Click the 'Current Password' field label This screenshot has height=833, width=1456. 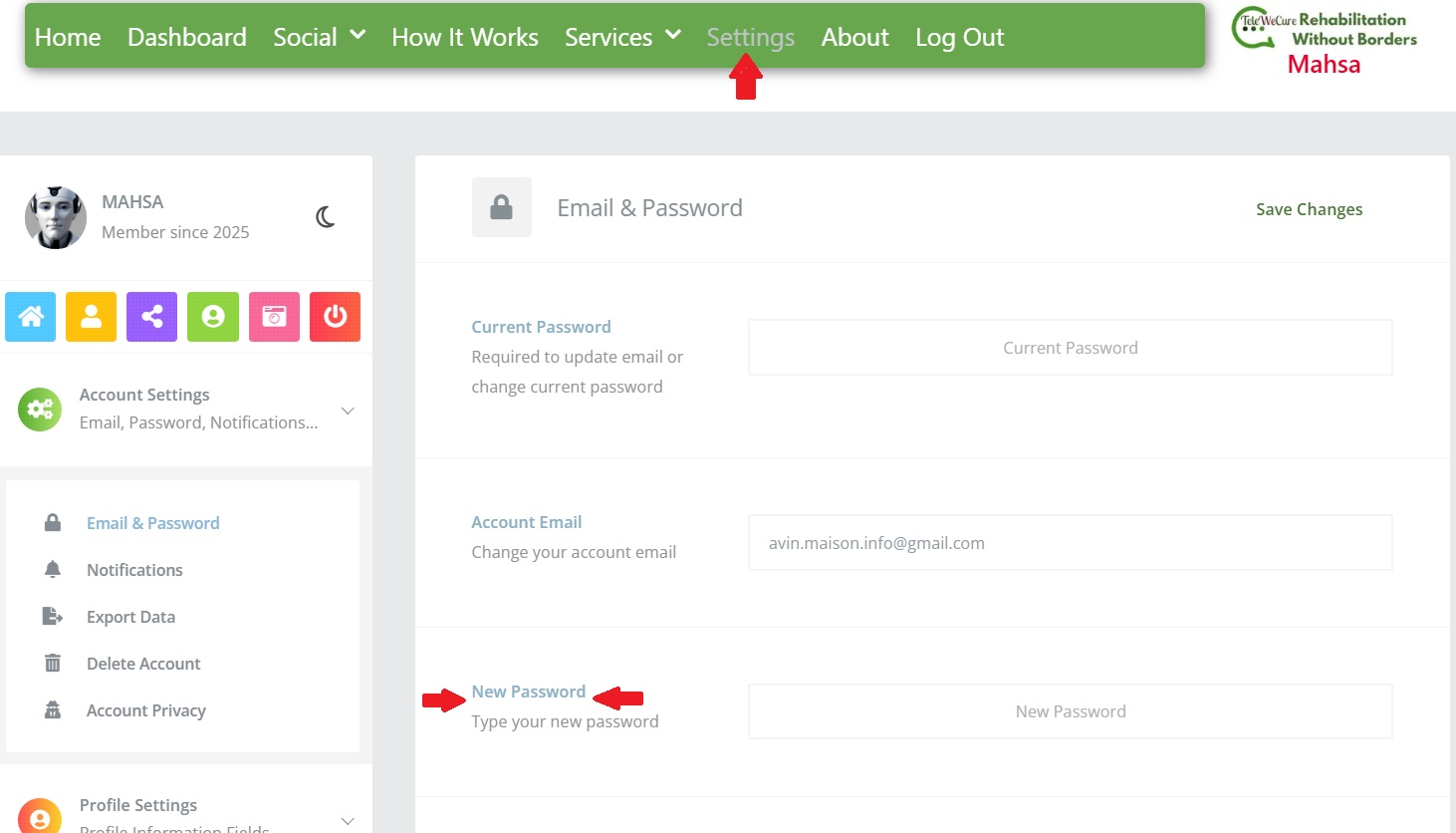(542, 327)
